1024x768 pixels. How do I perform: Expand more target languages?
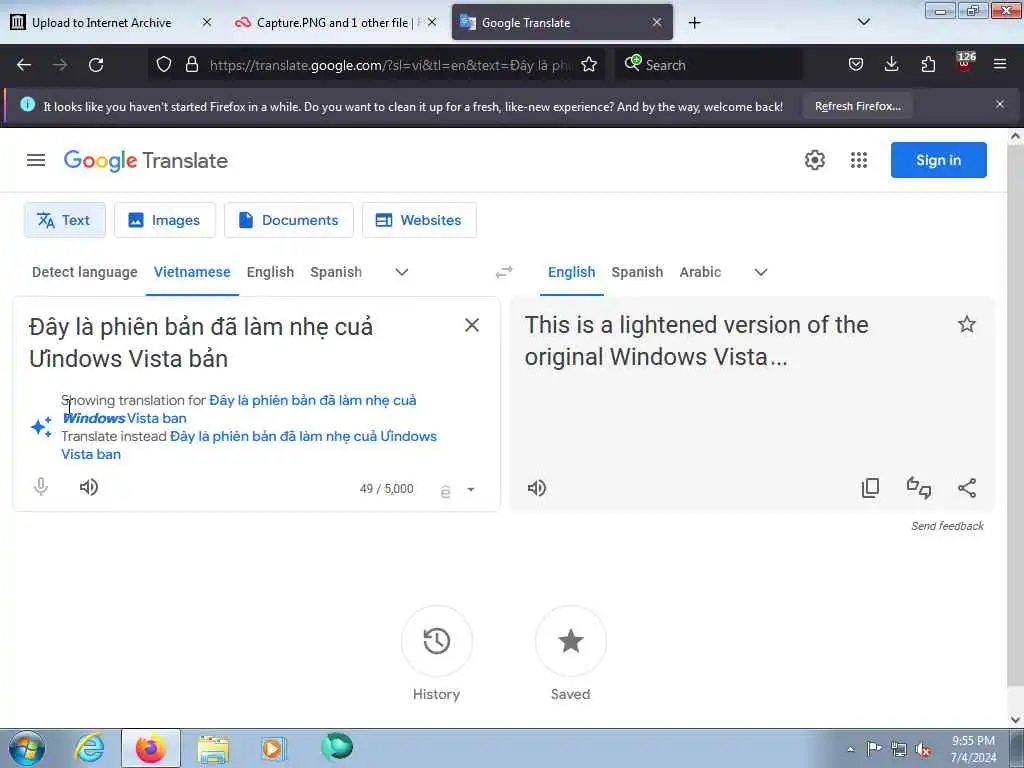[x=761, y=272]
